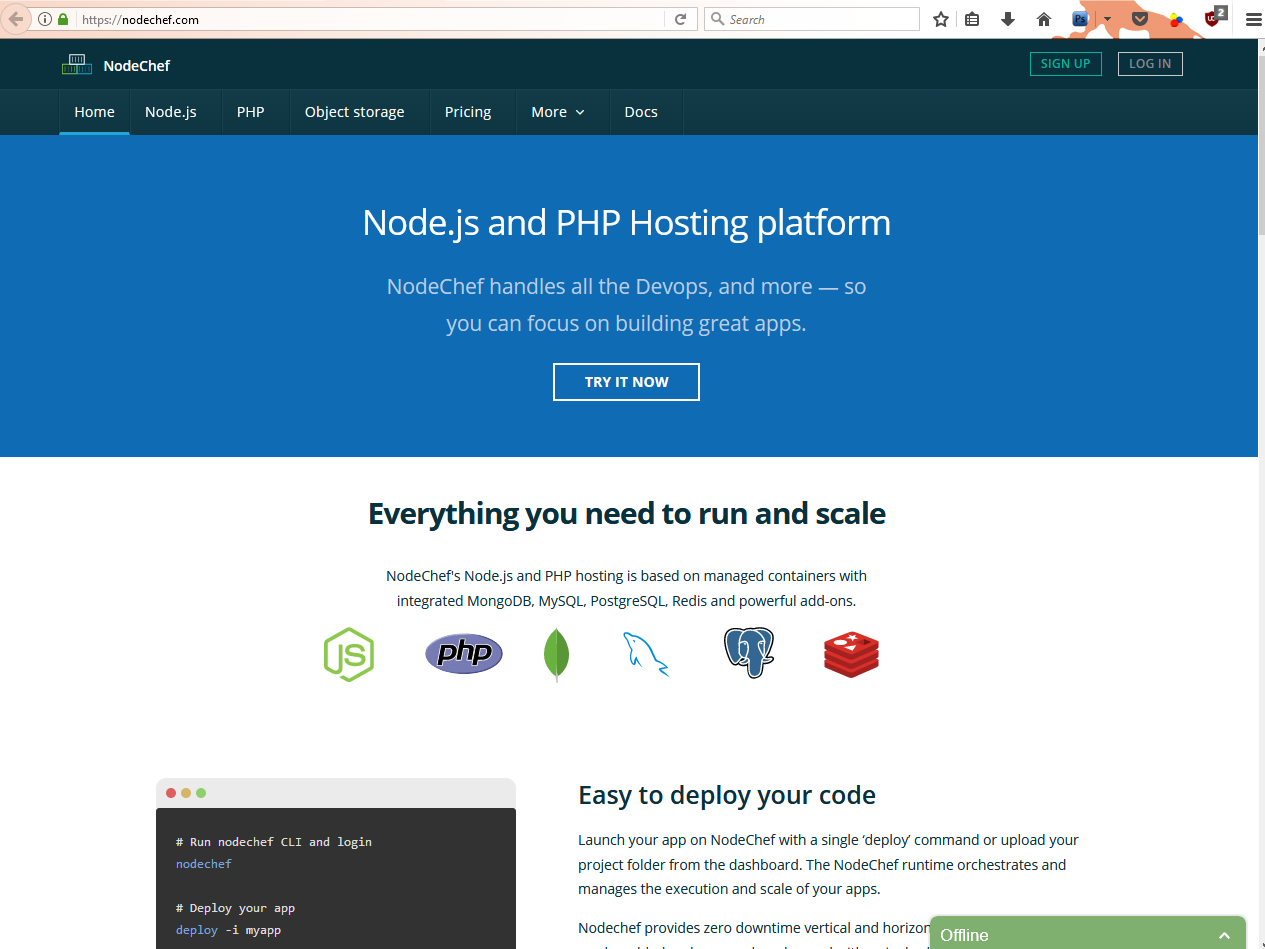Open the Offline chat bar
This screenshot has height=949, width=1265.
(x=1088, y=934)
